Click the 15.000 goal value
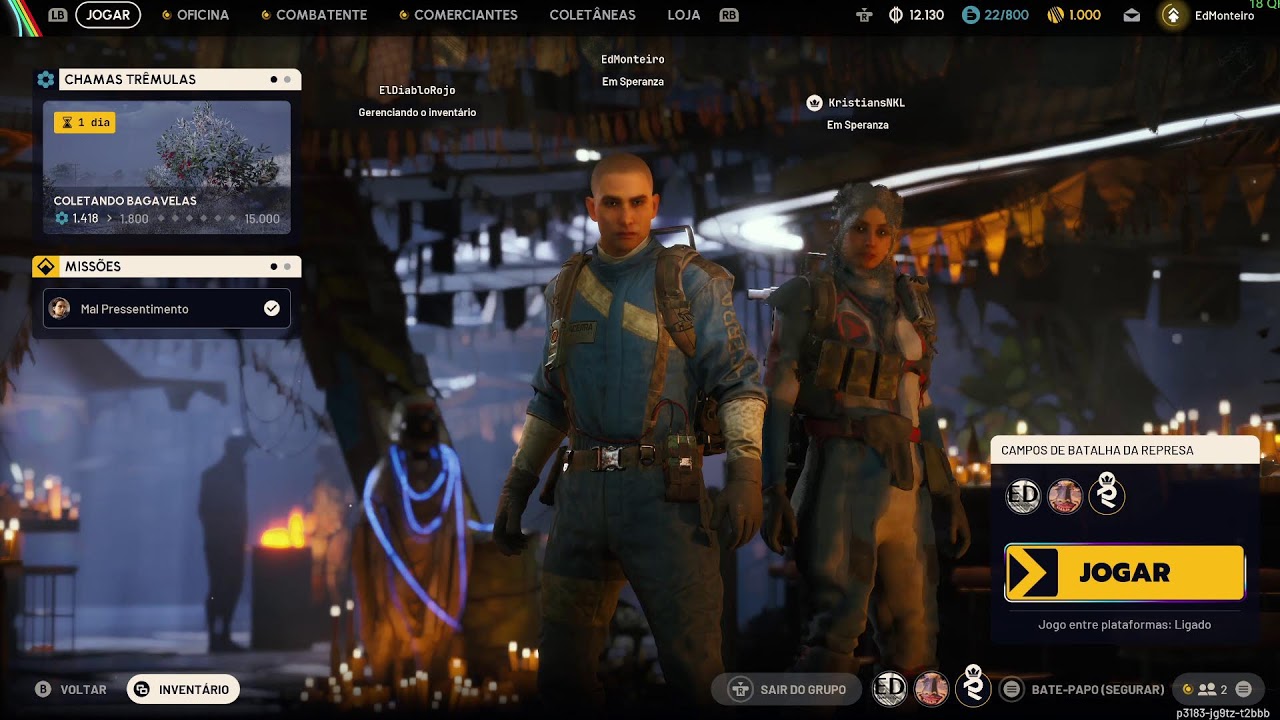 tap(262, 218)
